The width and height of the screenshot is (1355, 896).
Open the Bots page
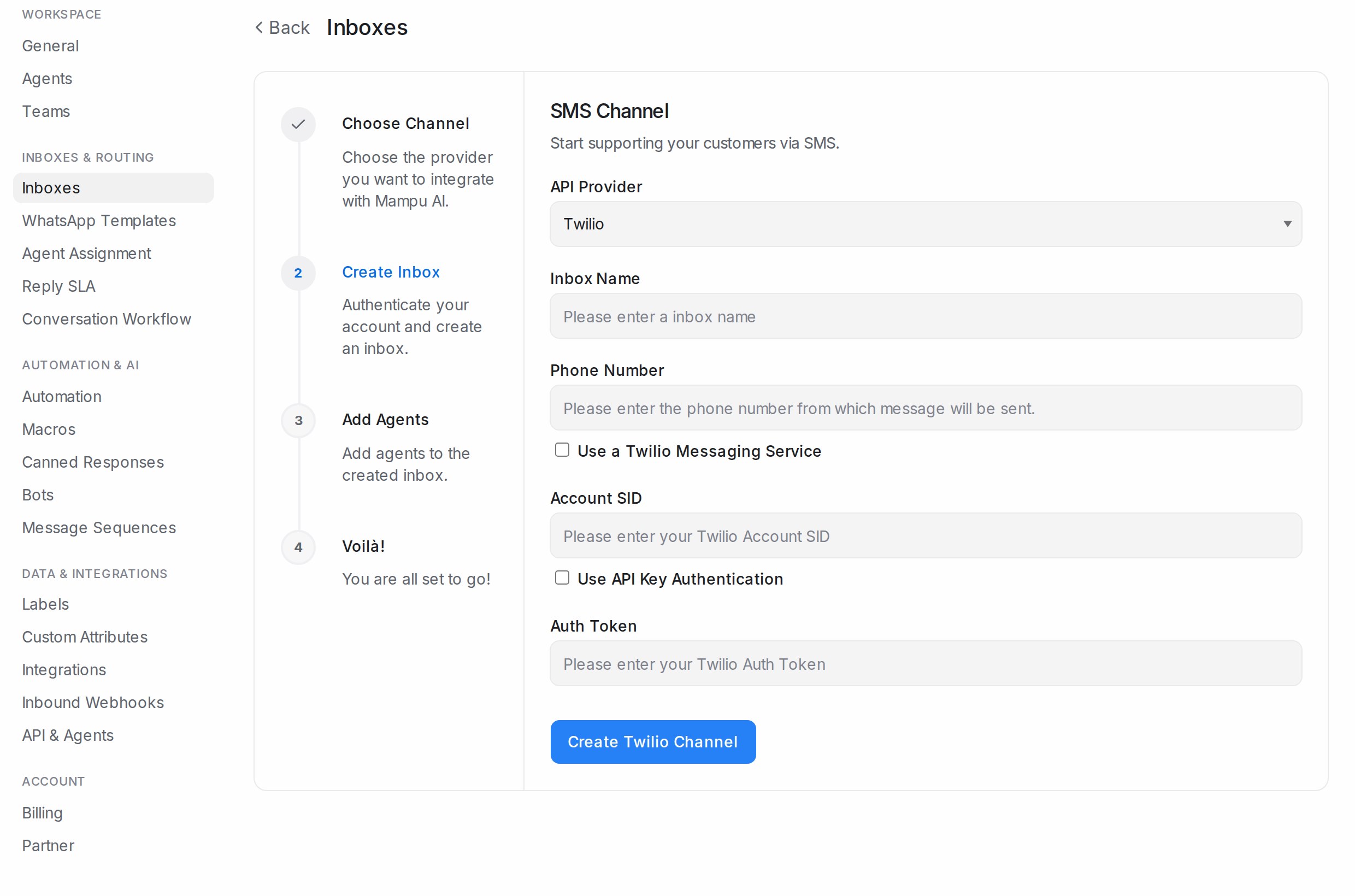point(38,495)
